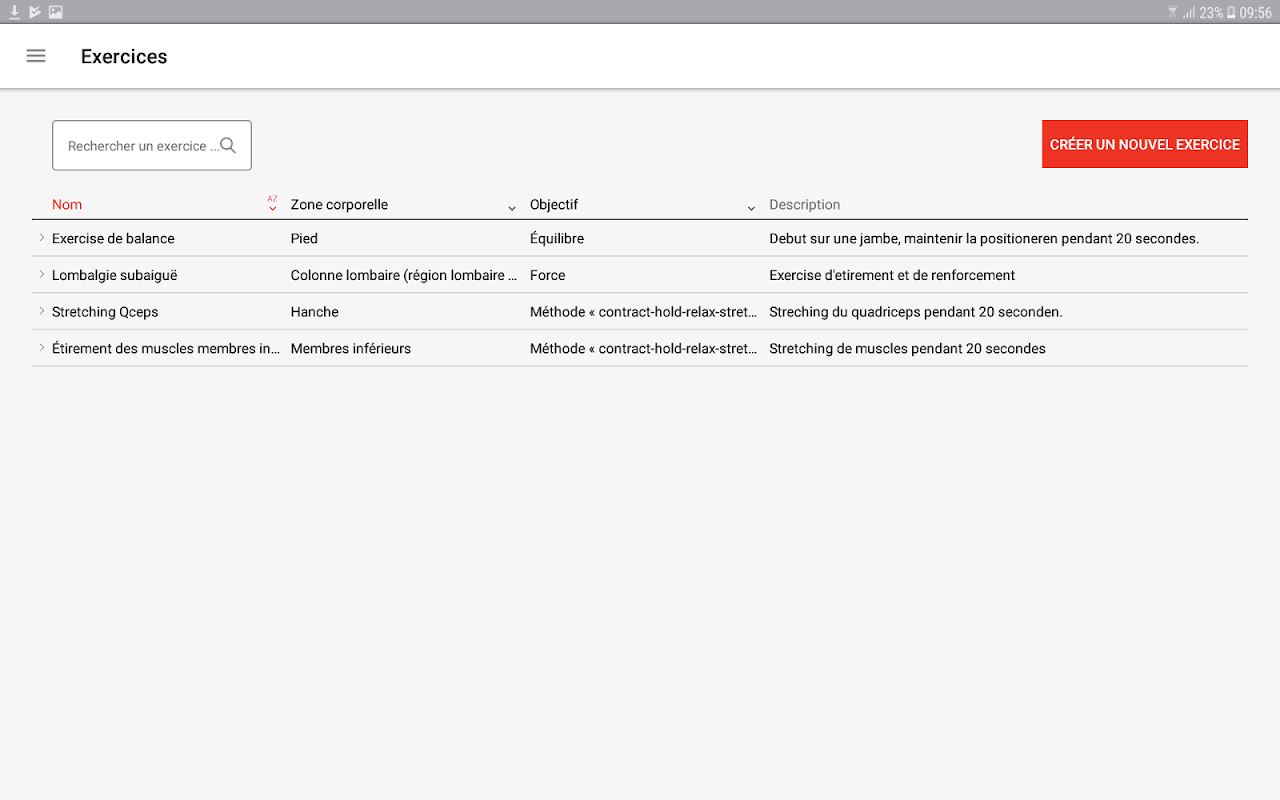This screenshot has width=1280, height=800.
Task: Tap the Wi-Fi signal status icon
Action: [x=1172, y=12]
